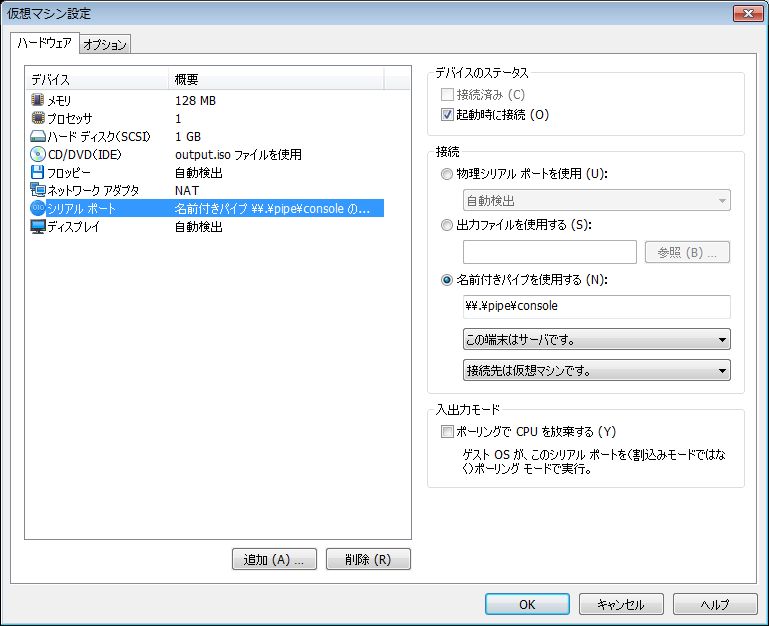769x626 pixels.
Task: Click the 追加 (A) button
Action: (x=274, y=559)
